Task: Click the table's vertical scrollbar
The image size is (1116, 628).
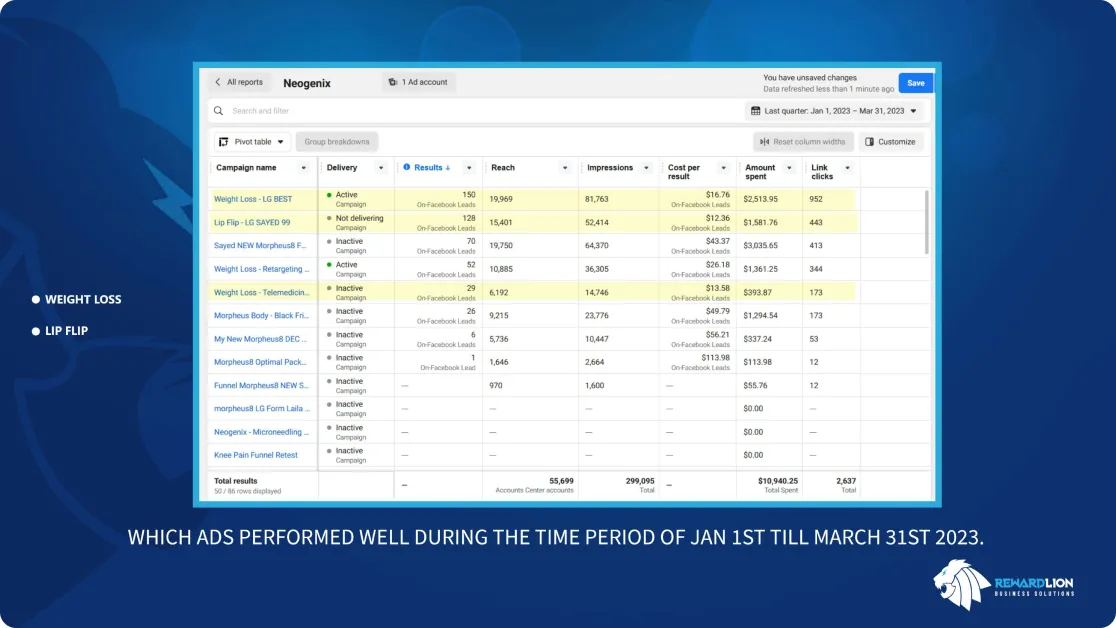Action: (926, 220)
